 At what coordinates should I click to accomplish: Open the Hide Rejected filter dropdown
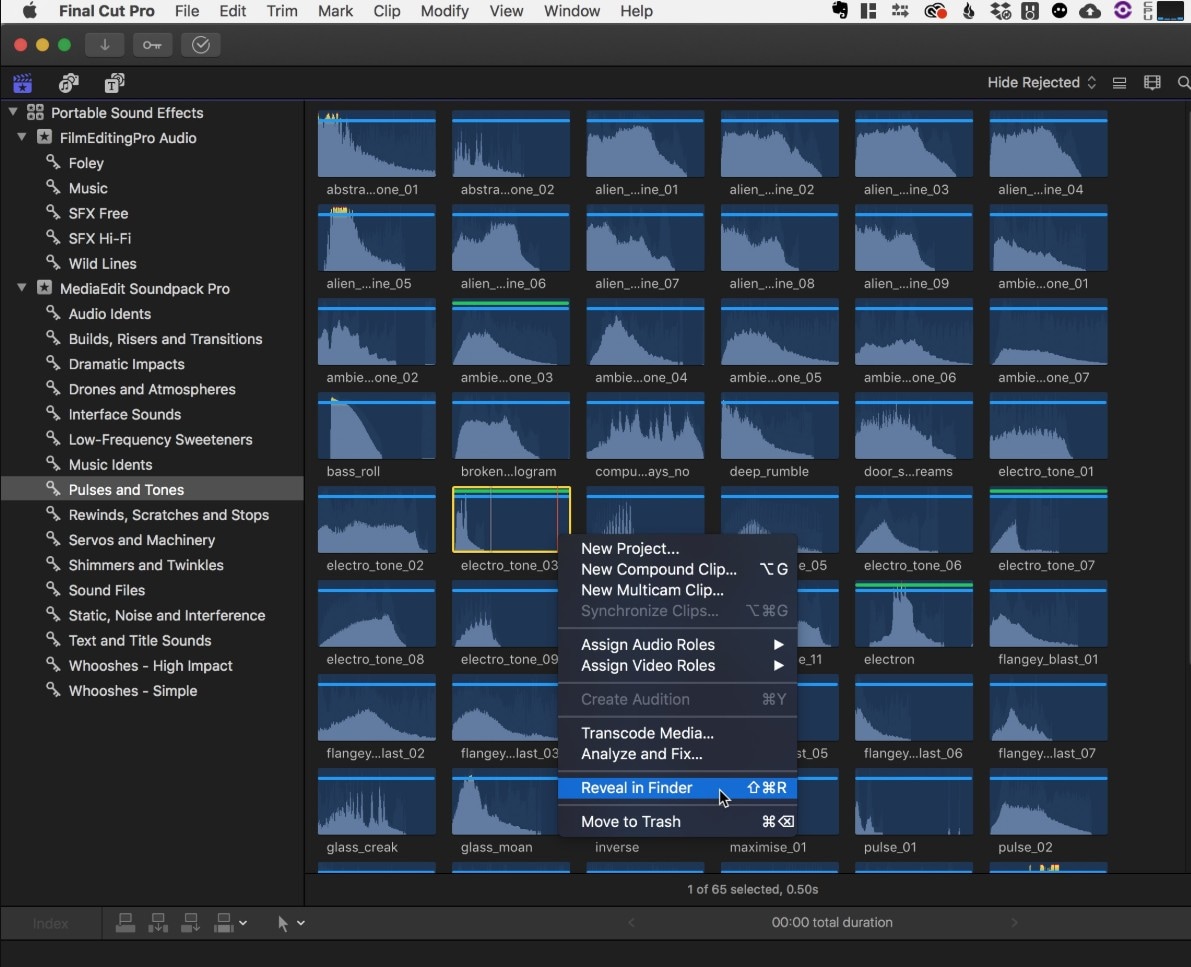click(1040, 82)
